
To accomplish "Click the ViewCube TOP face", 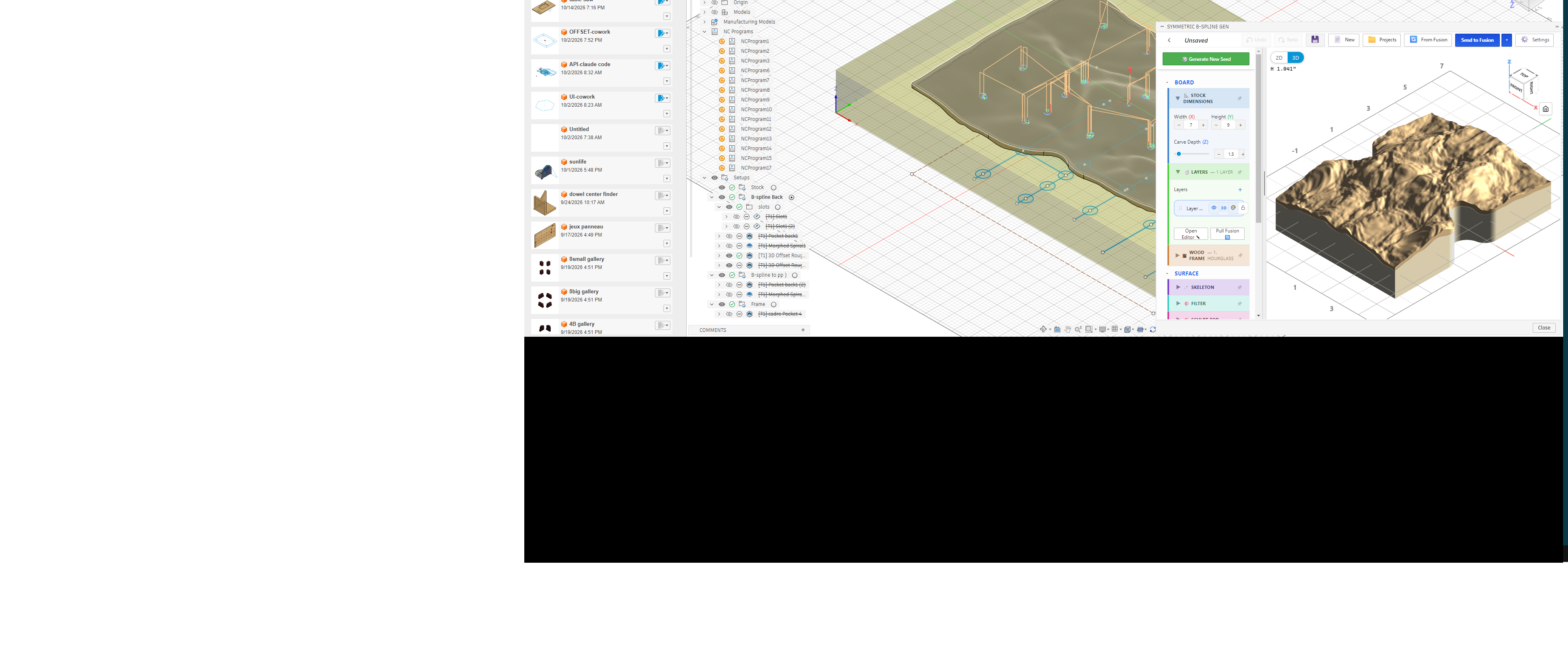I will coord(1525,75).
